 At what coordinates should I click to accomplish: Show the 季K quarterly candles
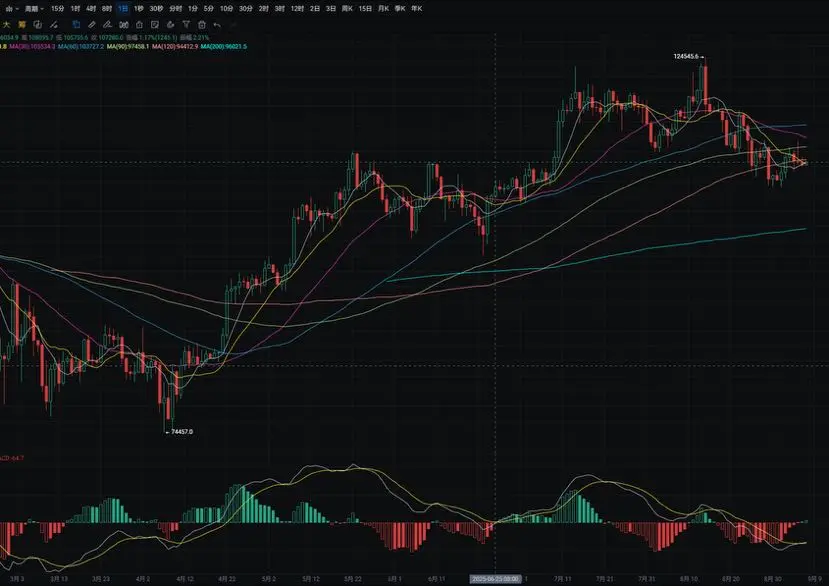pyautogui.click(x=400, y=8)
